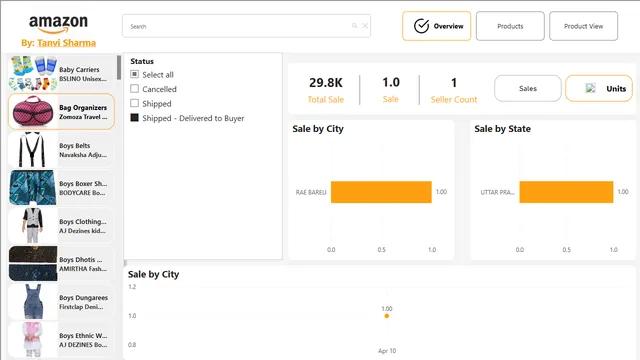Click the Apr 10 axis label
Screen dimensions: 640x360
click(x=387, y=351)
